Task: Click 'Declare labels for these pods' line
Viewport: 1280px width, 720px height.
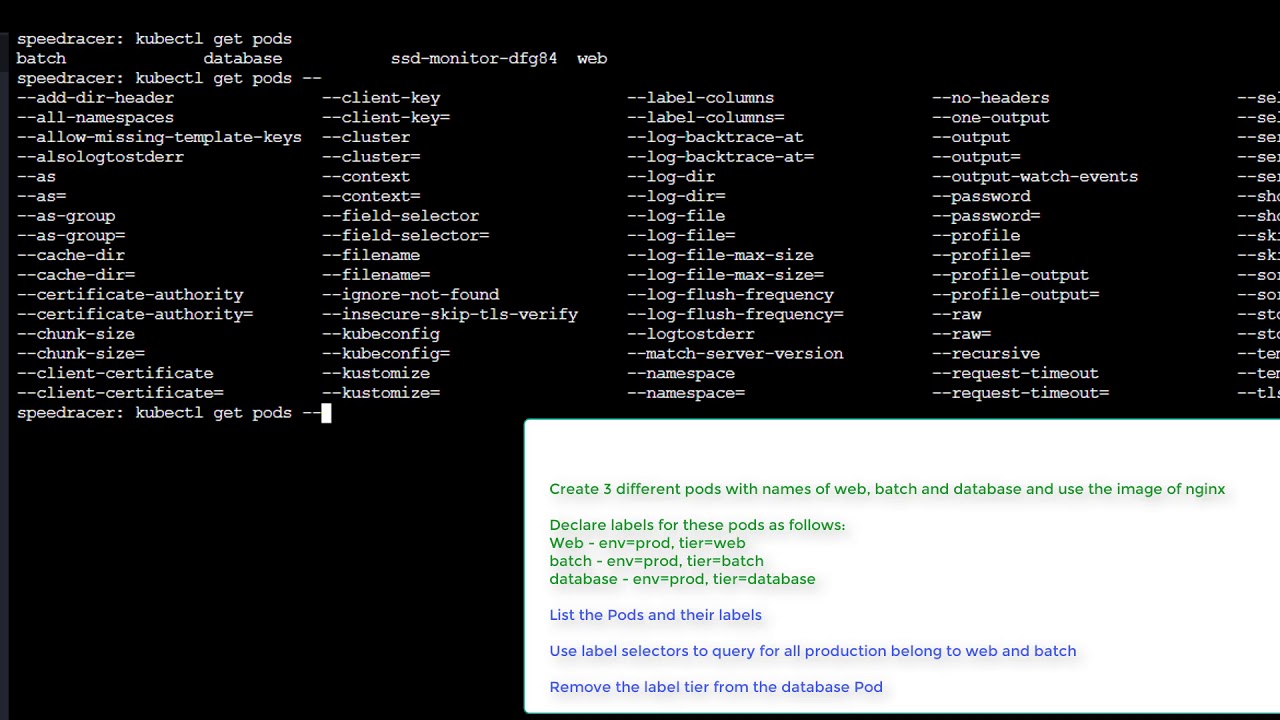Action: point(697,525)
